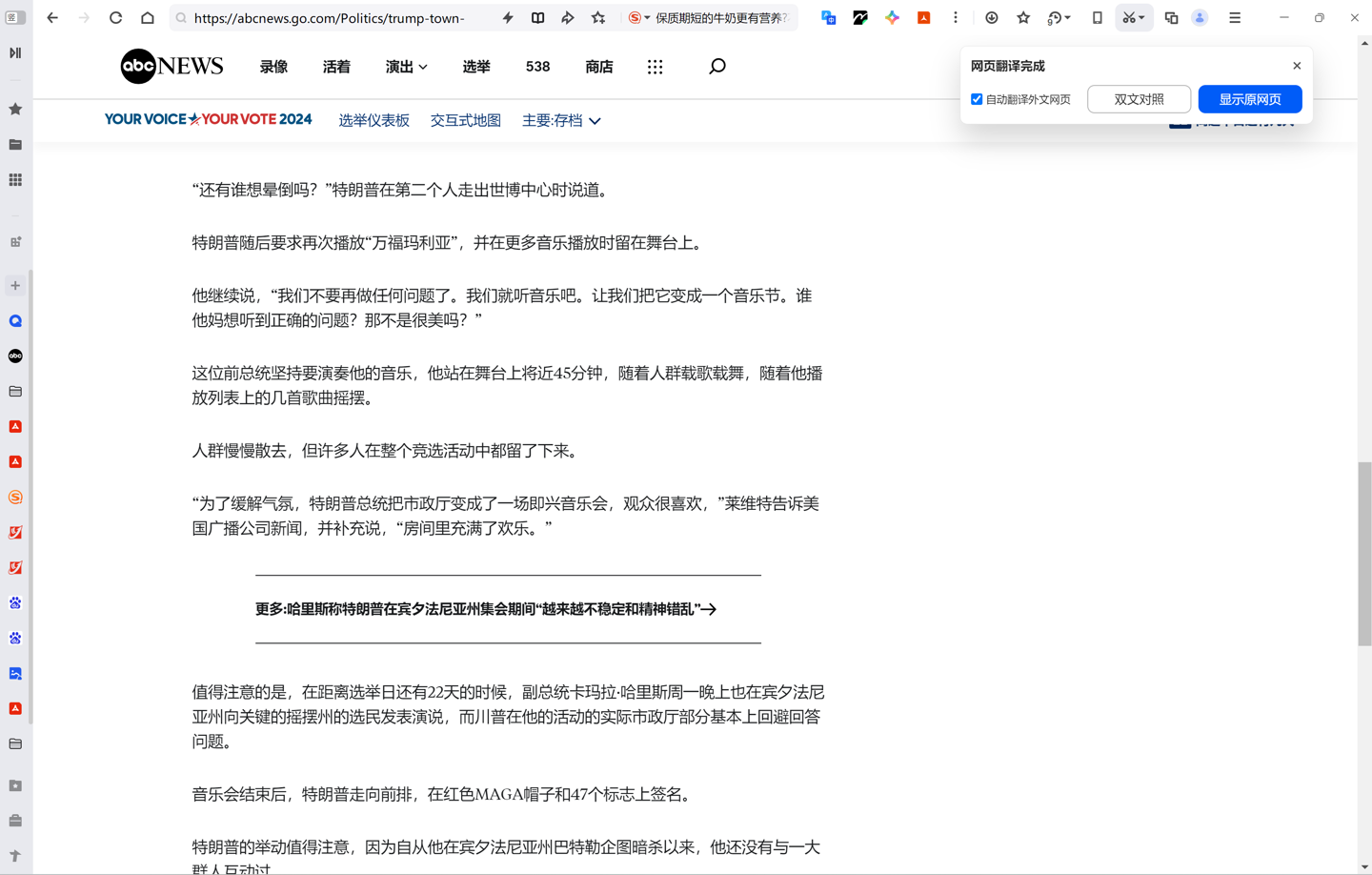Viewport: 1372px width, 875px height.
Task: Open the screenshot scissors tool dropdown
Action: point(1142,18)
